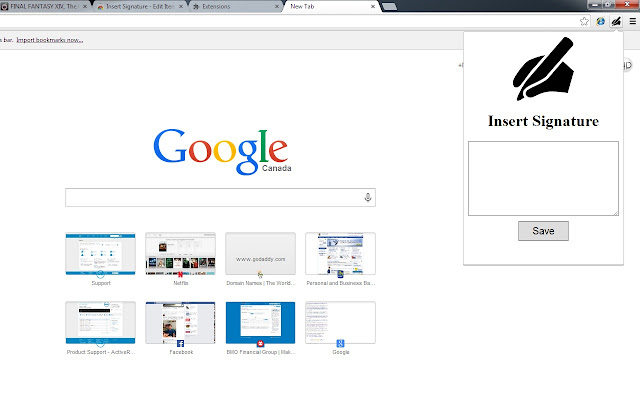This screenshot has width=640, height=400.
Task: Open a new tab with the new-tab button
Action: click(x=389, y=7)
